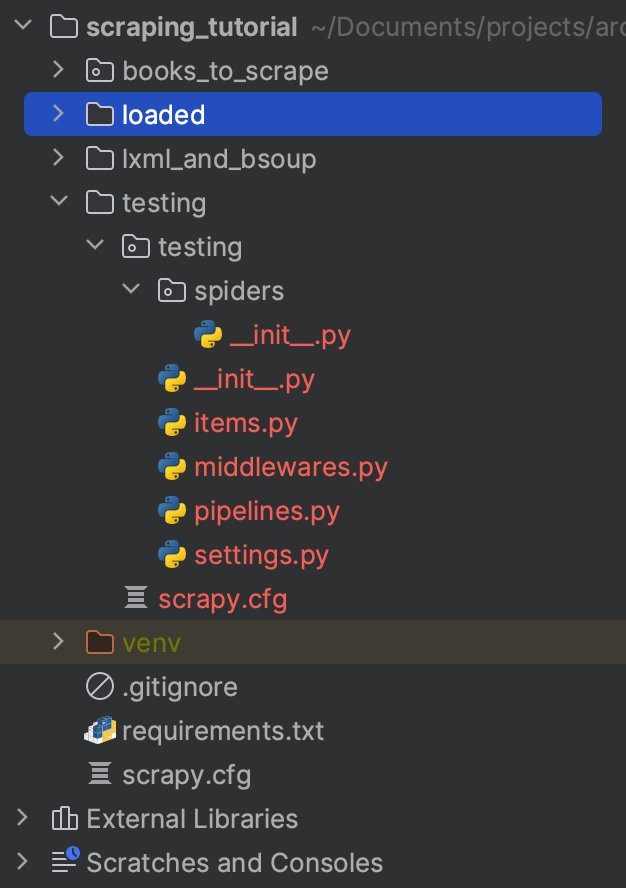Collapse the spiders folder
This screenshot has width=626, height=888.
(x=130, y=291)
